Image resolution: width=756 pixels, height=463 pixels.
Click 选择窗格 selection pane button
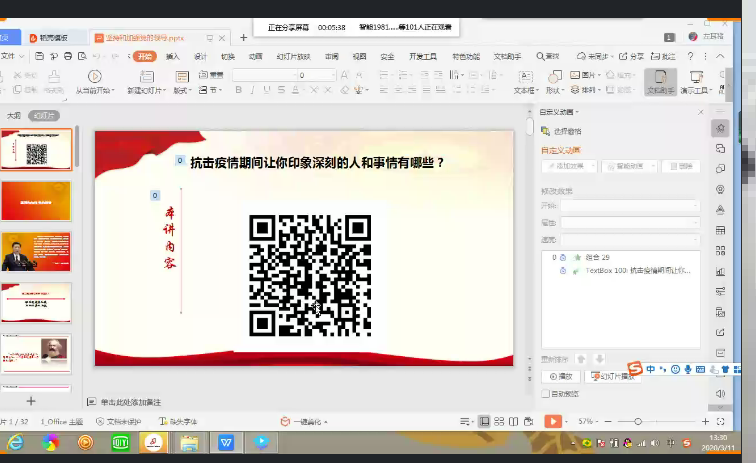(x=561, y=131)
